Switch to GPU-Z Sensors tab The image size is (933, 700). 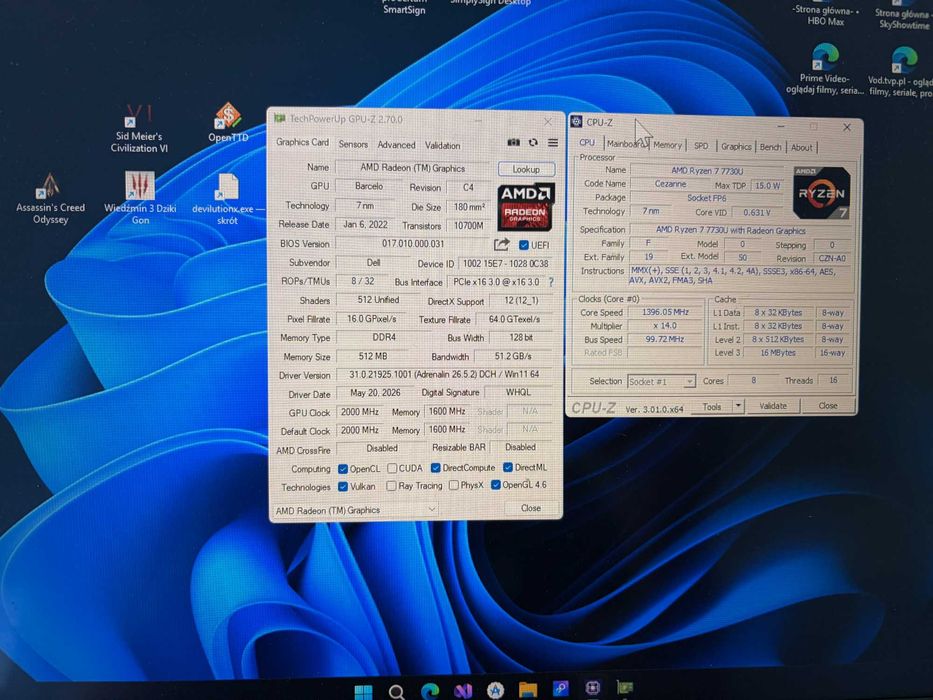tap(353, 144)
